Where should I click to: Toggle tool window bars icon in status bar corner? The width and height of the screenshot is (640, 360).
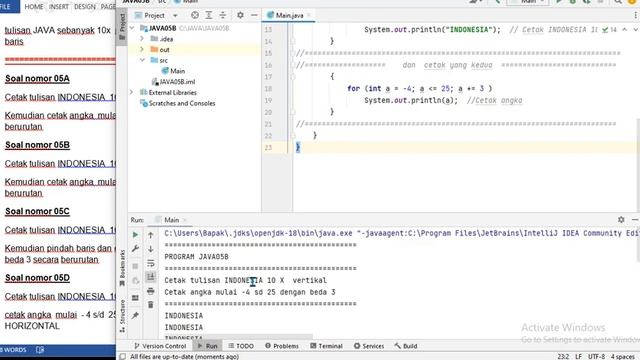pos(122,356)
